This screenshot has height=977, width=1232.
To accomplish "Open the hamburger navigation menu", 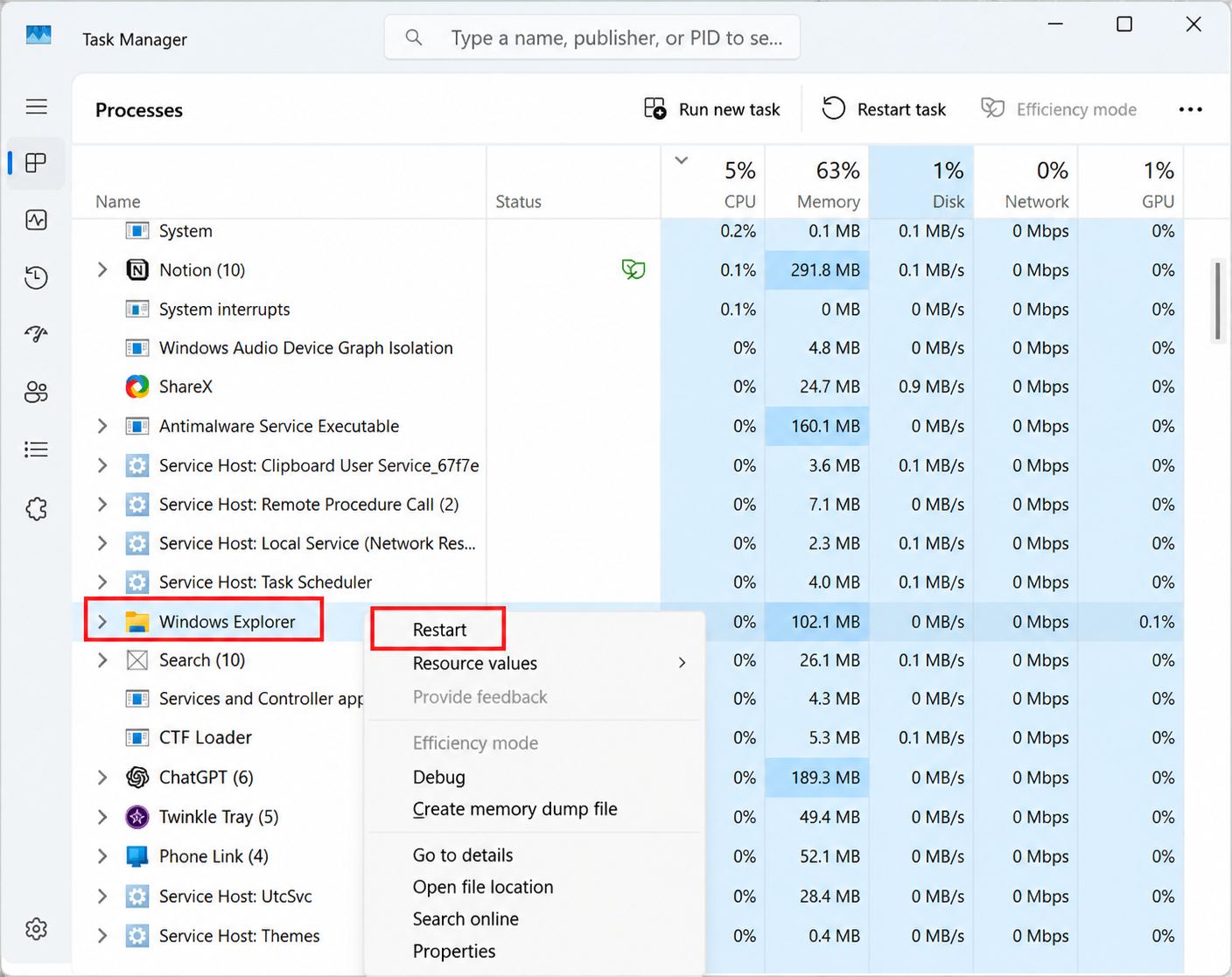I will point(37,107).
